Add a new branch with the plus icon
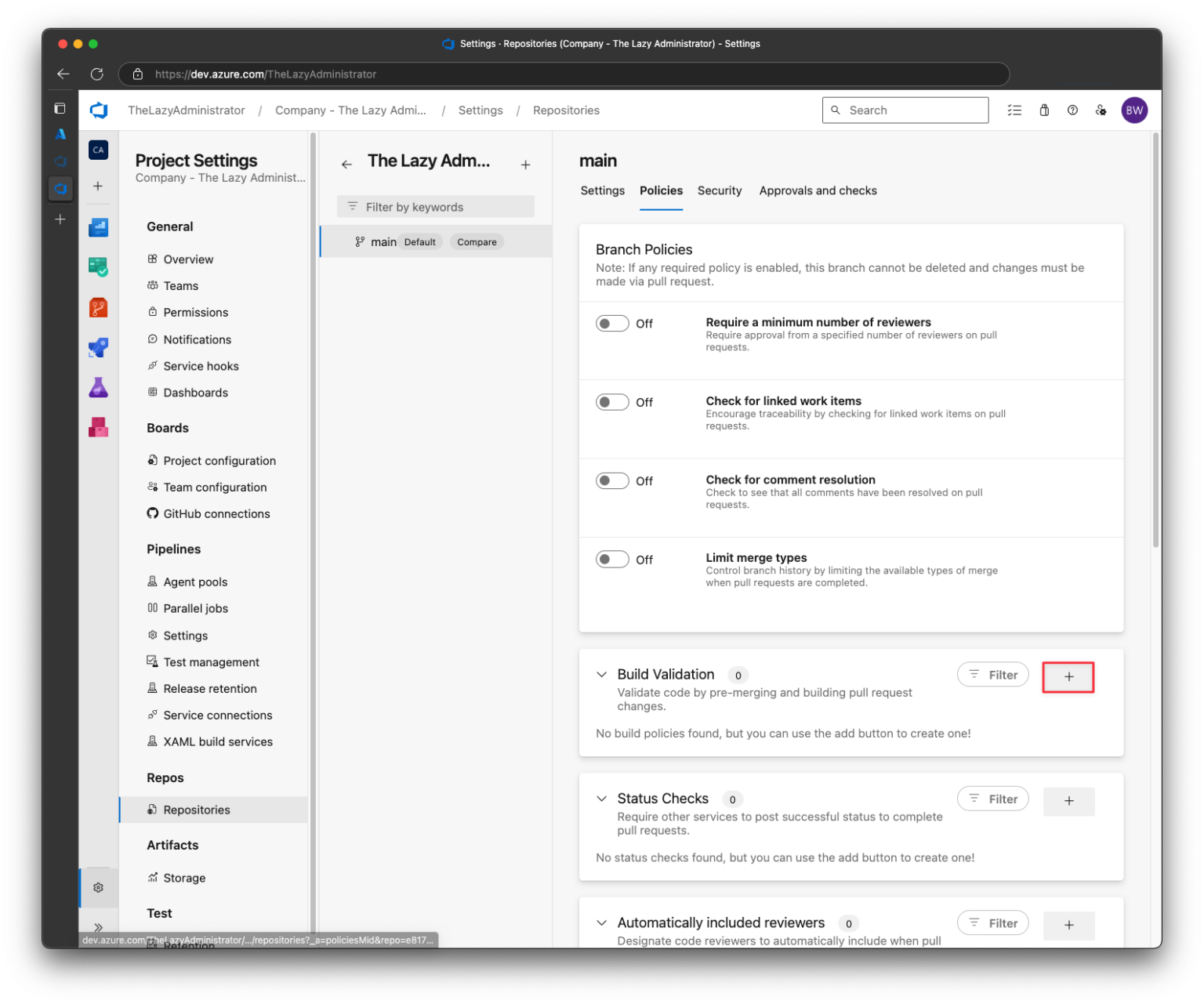The height and width of the screenshot is (1004, 1204). (x=525, y=165)
